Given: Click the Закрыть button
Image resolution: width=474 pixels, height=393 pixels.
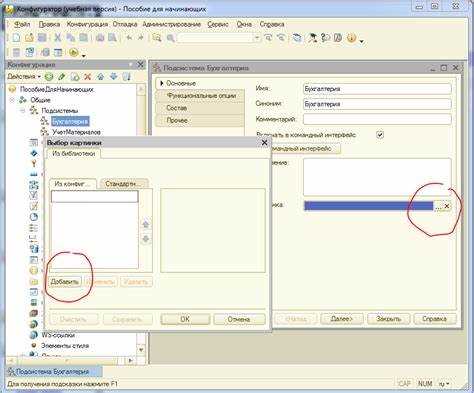Looking at the screenshot, I should [389, 319].
